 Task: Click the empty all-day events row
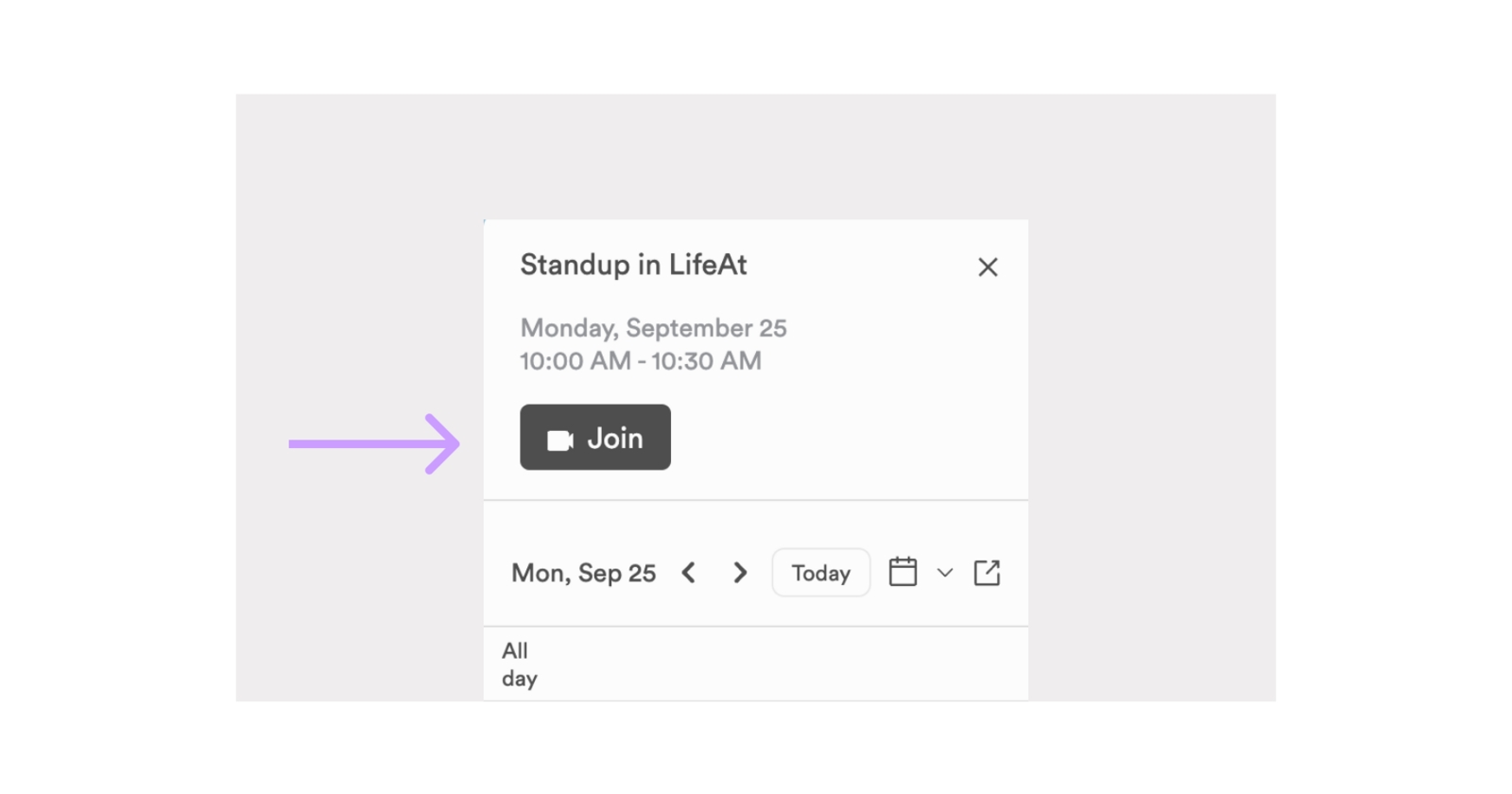point(784,665)
